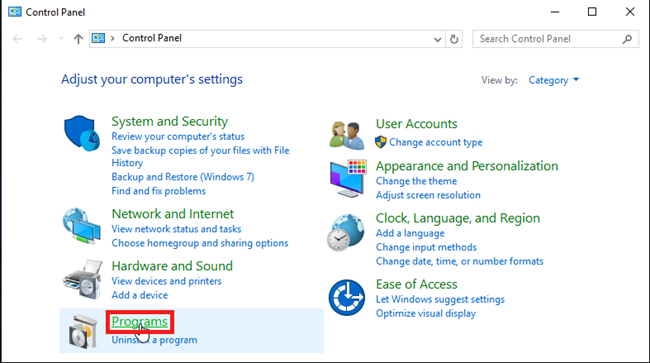Expand the address bar history dropdown
This screenshot has height=363, width=650.
pos(437,39)
